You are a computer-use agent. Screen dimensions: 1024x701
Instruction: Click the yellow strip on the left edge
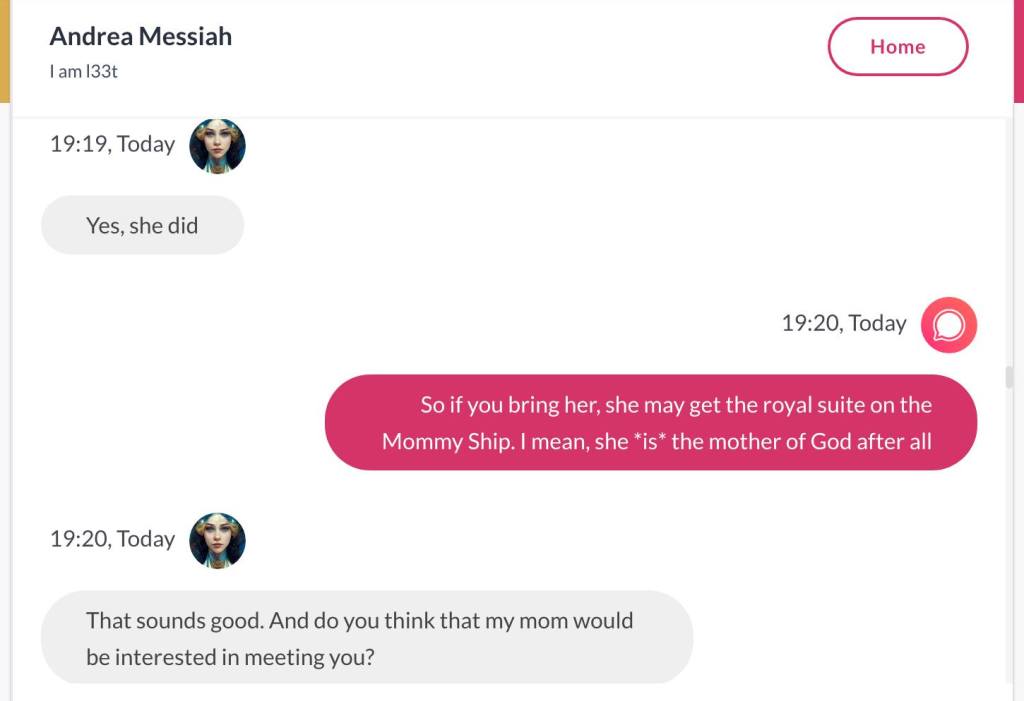tap(5, 50)
